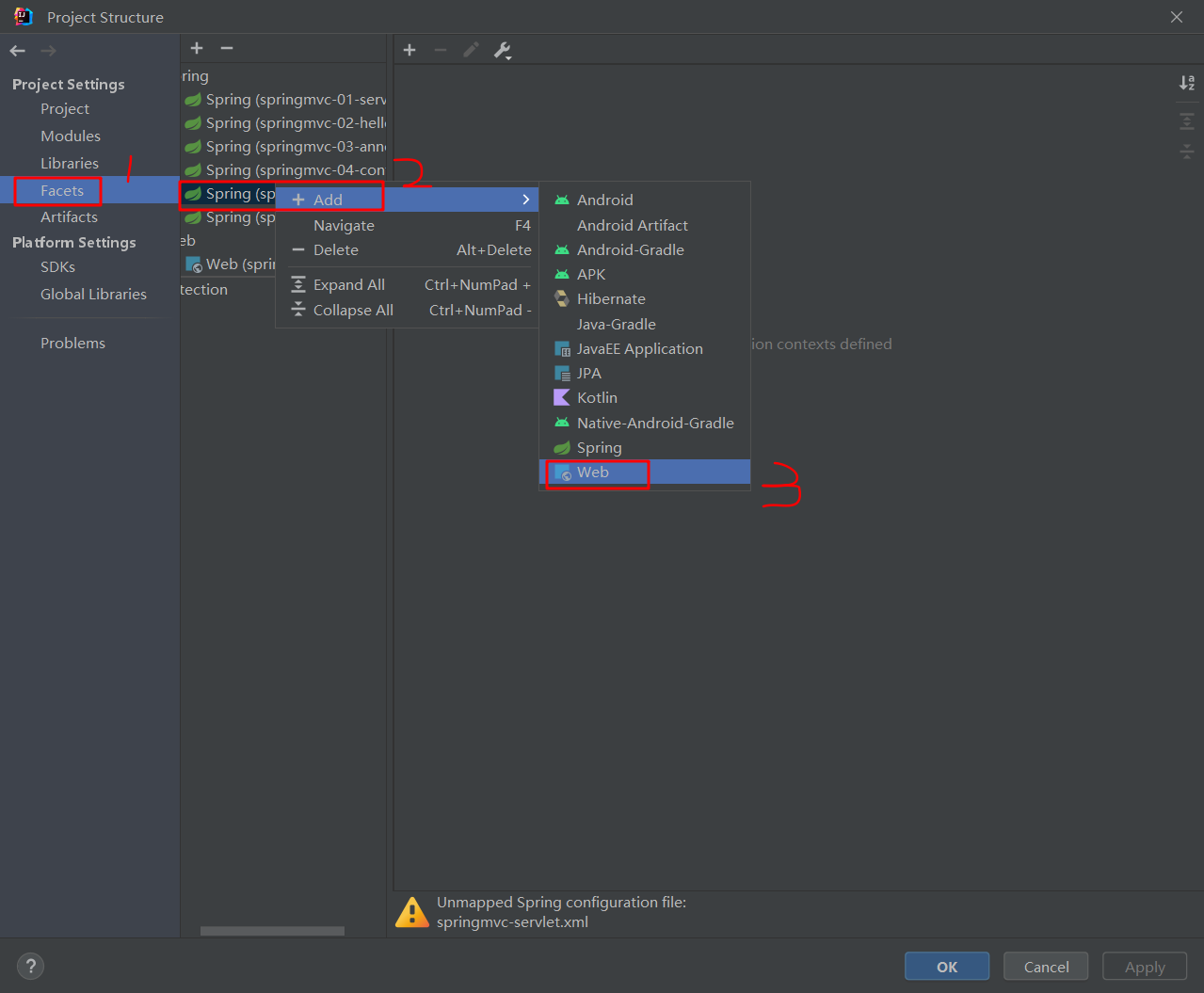Image resolution: width=1204 pixels, height=993 pixels.
Task: Select Spring (springmvc-04-con facet
Action: click(x=284, y=170)
